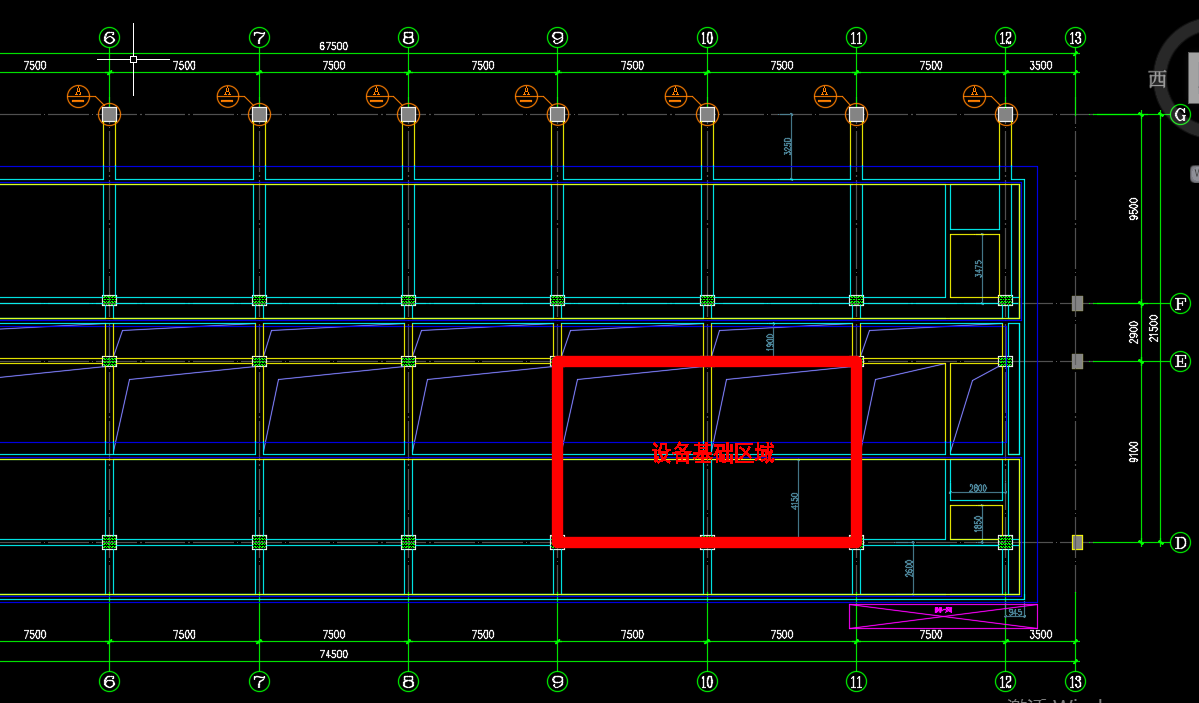1199x703 pixels.
Task: Select the 74500 overall dimension at bottom
Action: (333, 654)
